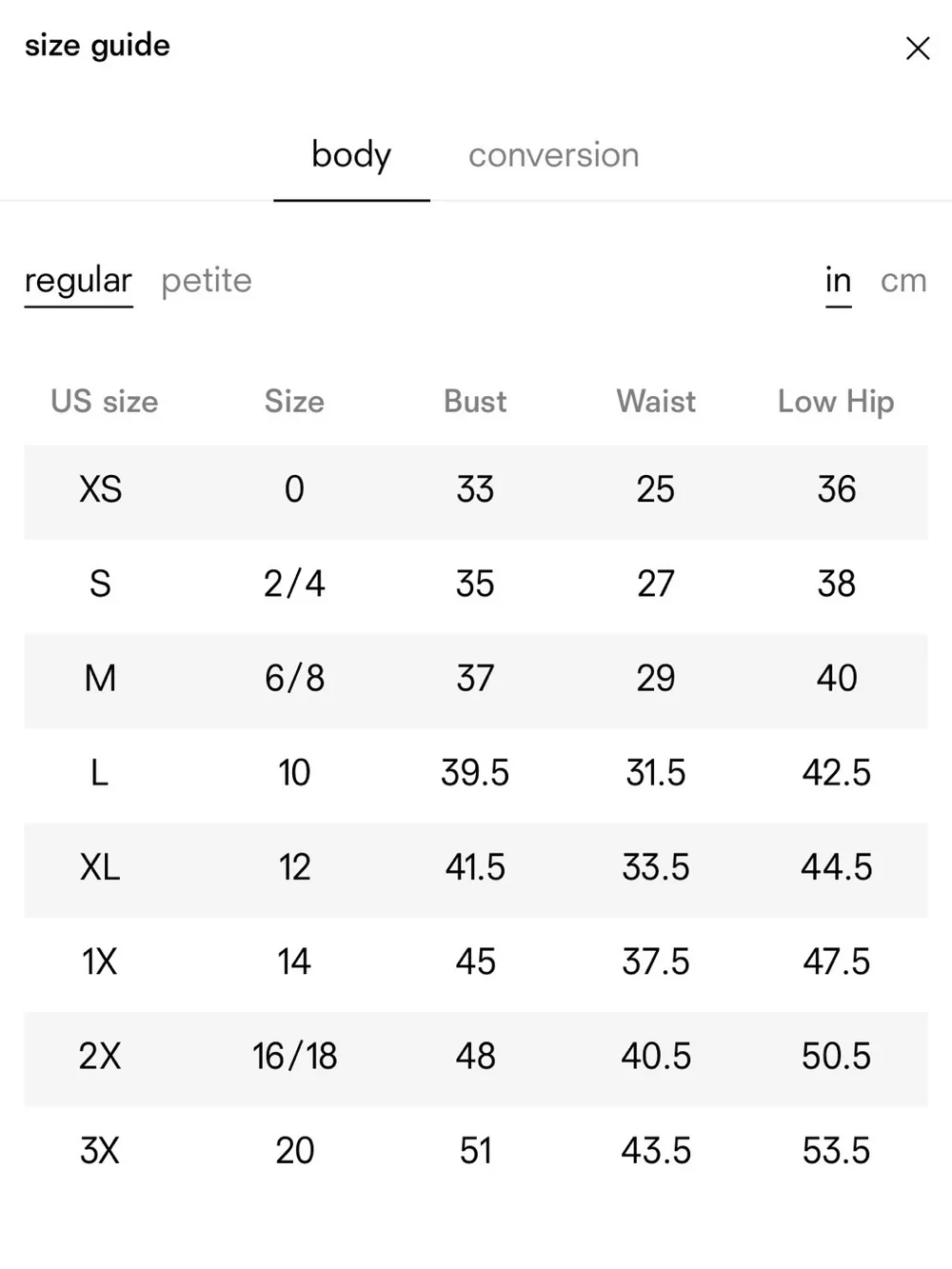Click the 2X size row label
The image size is (952, 1269).
point(100,1056)
